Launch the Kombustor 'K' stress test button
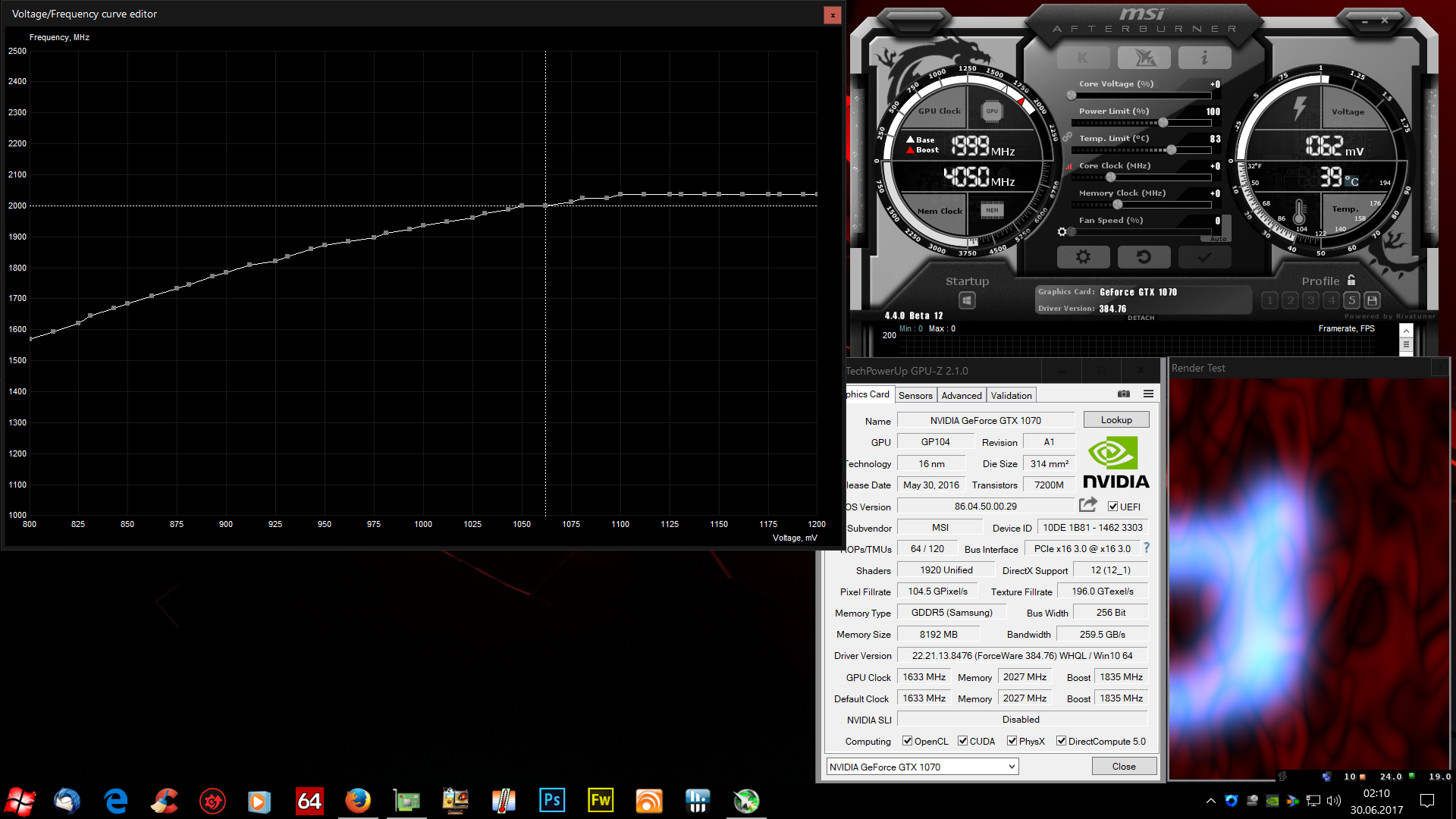Image resolution: width=1456 pixels, height=819 pixels. tap(1083, 58)
